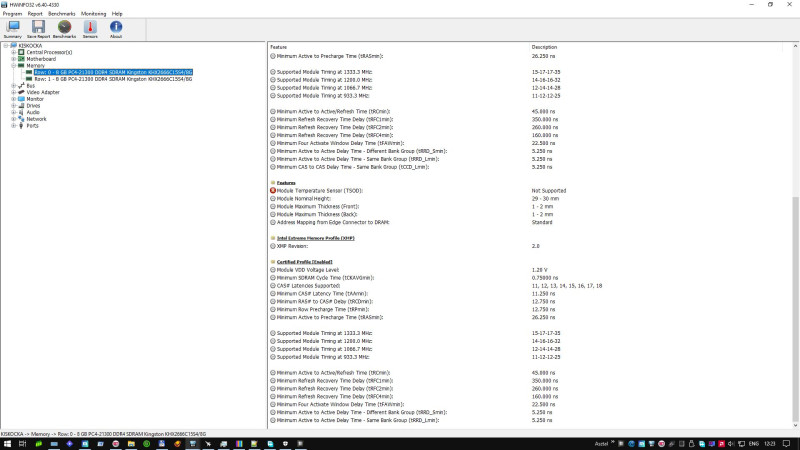Screen dimensions: 800x450
Task: Click the scrollbar up arrow
Action: [795, 46]
